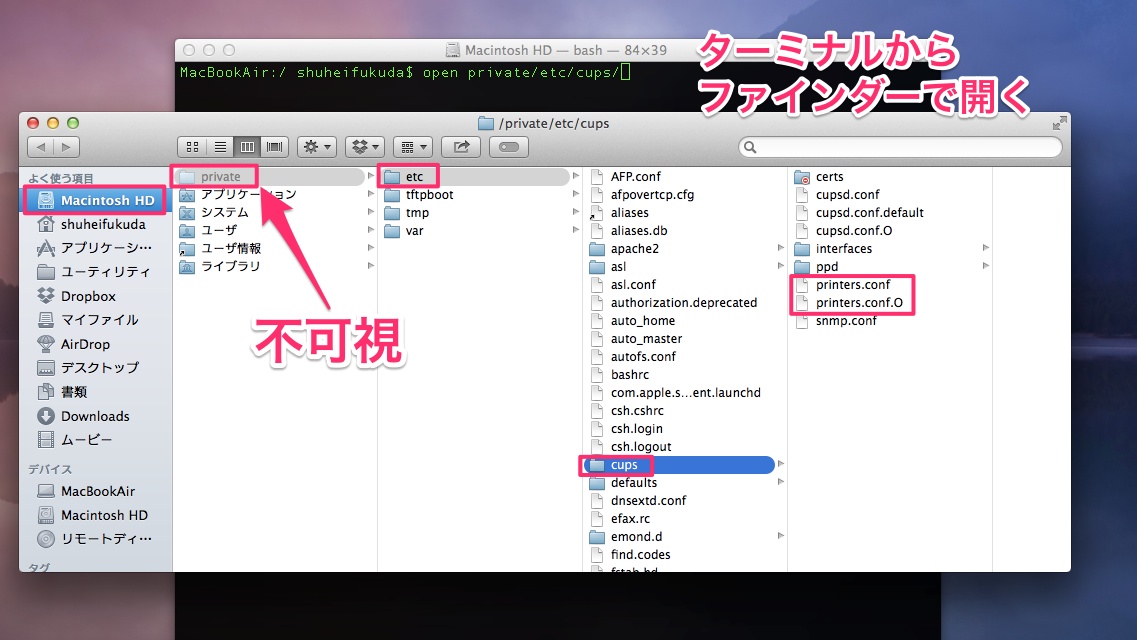Switch Finder to icon view
Screen dimensions: 1137x640
click(192, 147)
